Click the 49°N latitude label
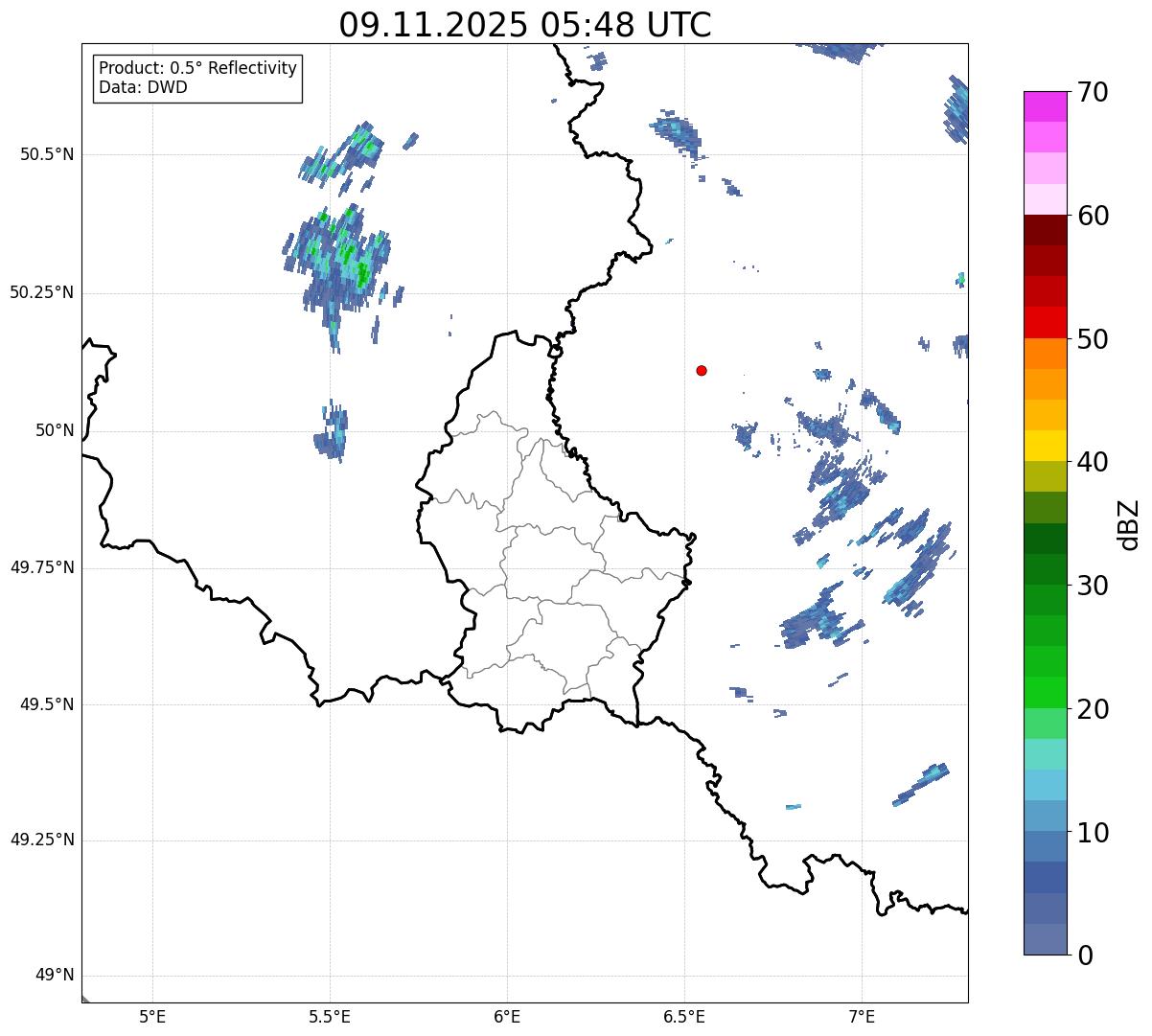1152x1036 pixels. tap(55, 976)
